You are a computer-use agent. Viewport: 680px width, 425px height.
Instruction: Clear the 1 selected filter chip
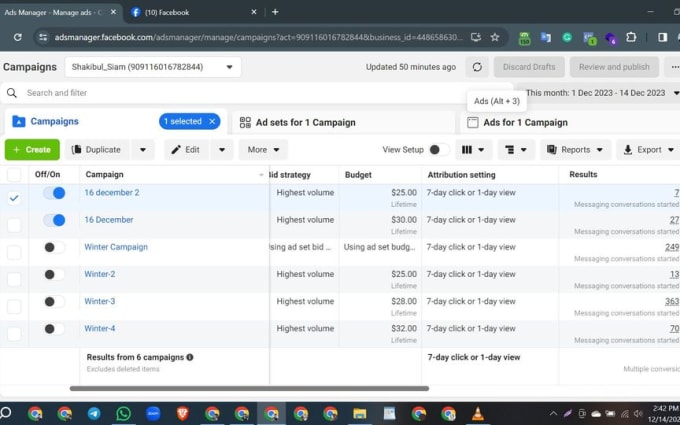pyautogui.click(x=212, y=121)
